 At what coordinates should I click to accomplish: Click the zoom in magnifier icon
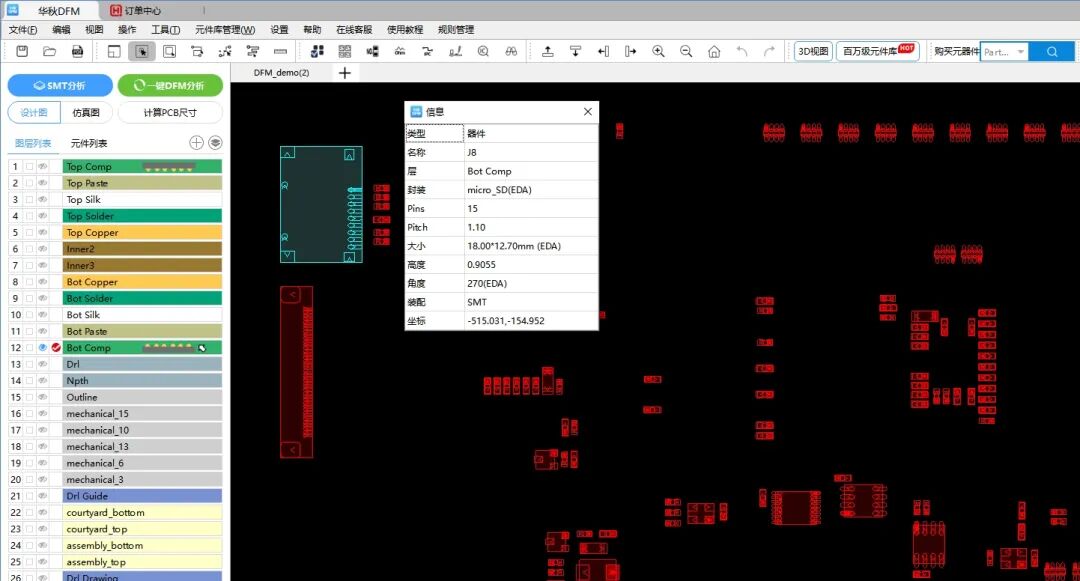658,51
